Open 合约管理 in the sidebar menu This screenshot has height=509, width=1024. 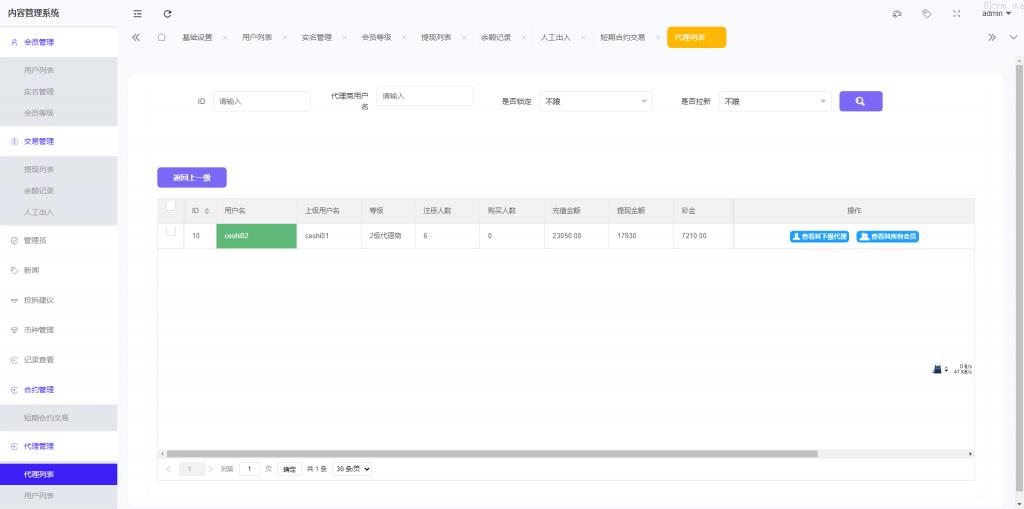pyautogui.click(x=39, y=389)
